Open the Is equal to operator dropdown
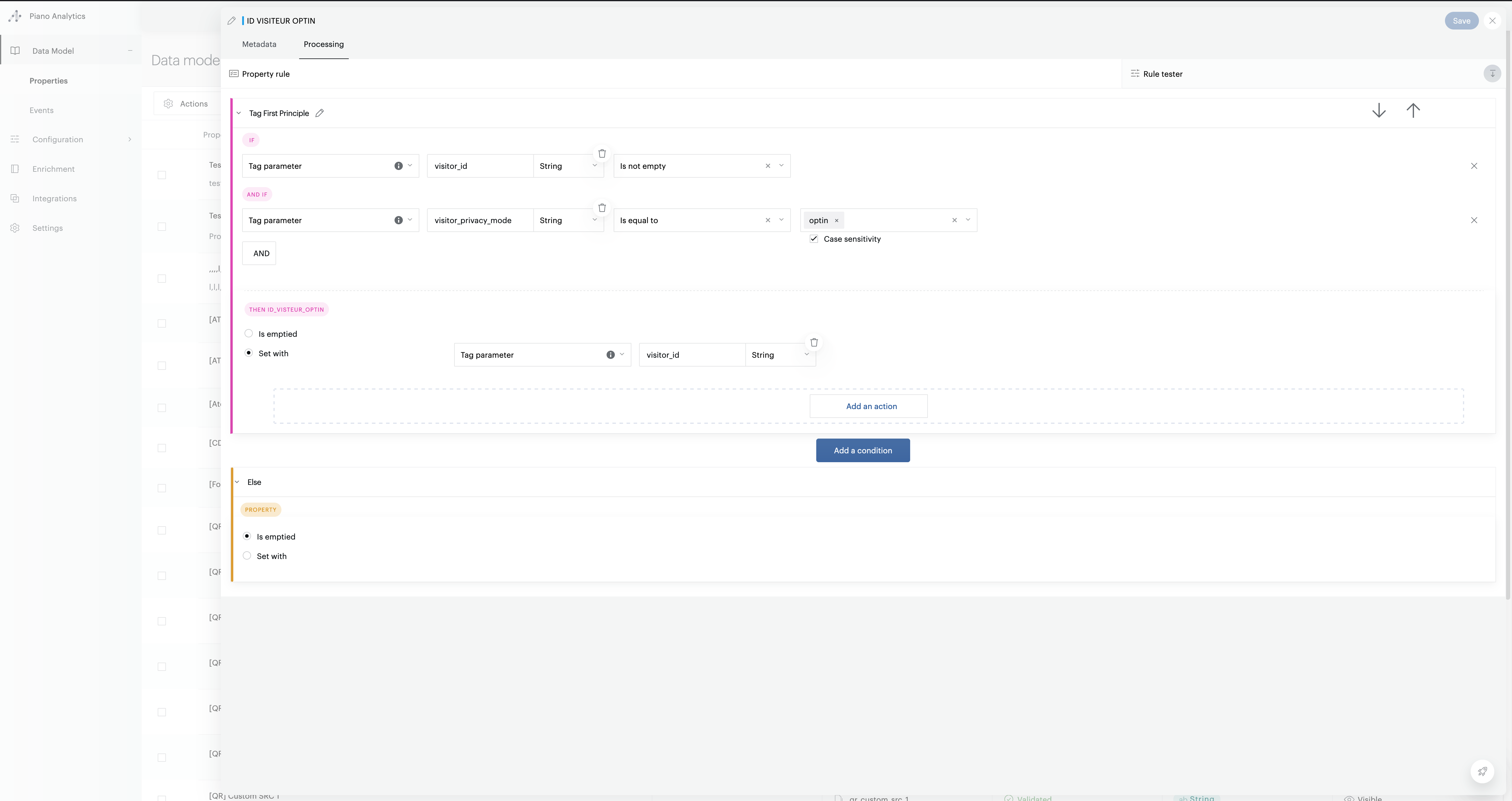The height and width of the screenshot is (801, 1512). (781, 220)
